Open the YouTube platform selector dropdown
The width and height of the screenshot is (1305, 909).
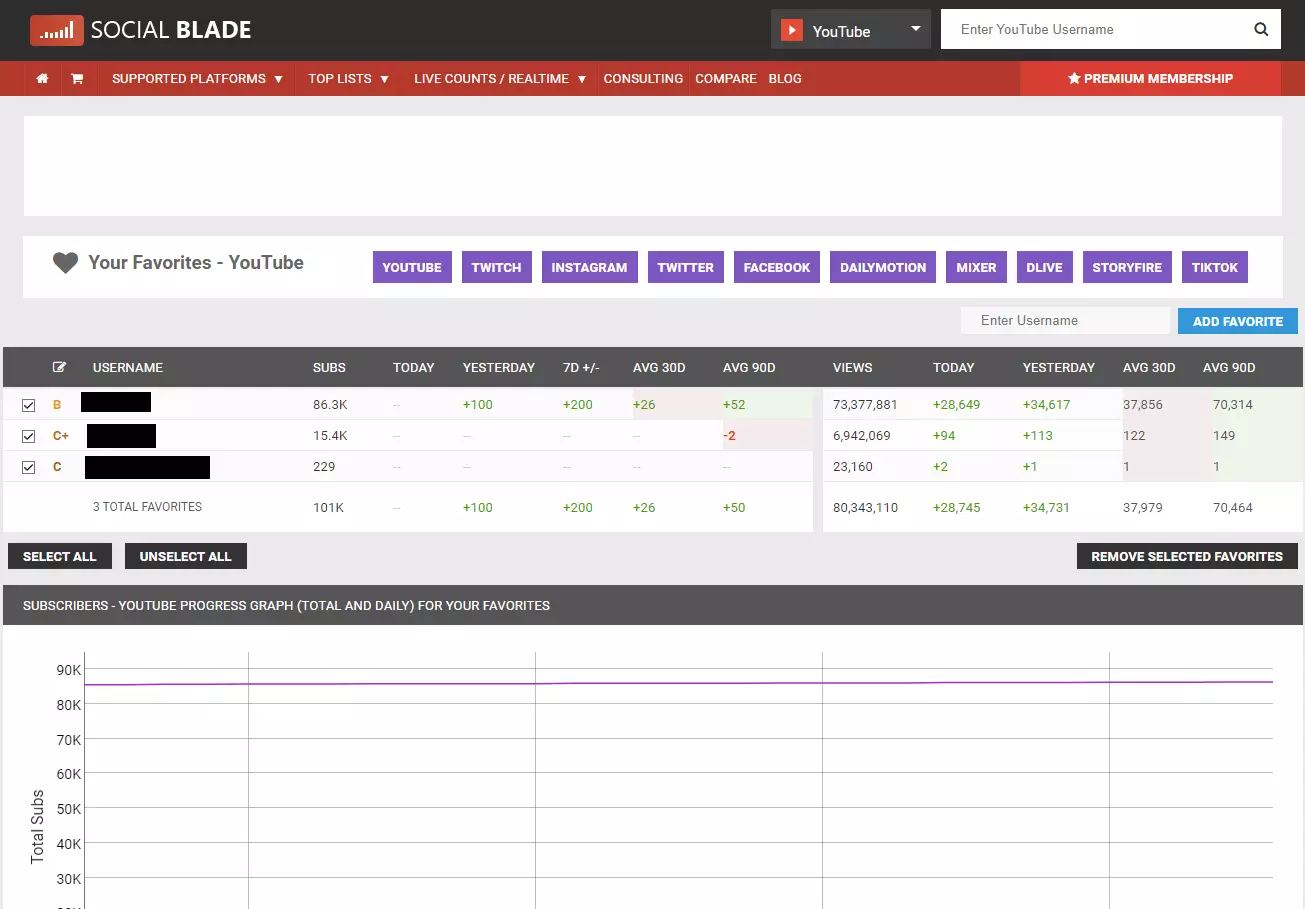click(851, 30)
